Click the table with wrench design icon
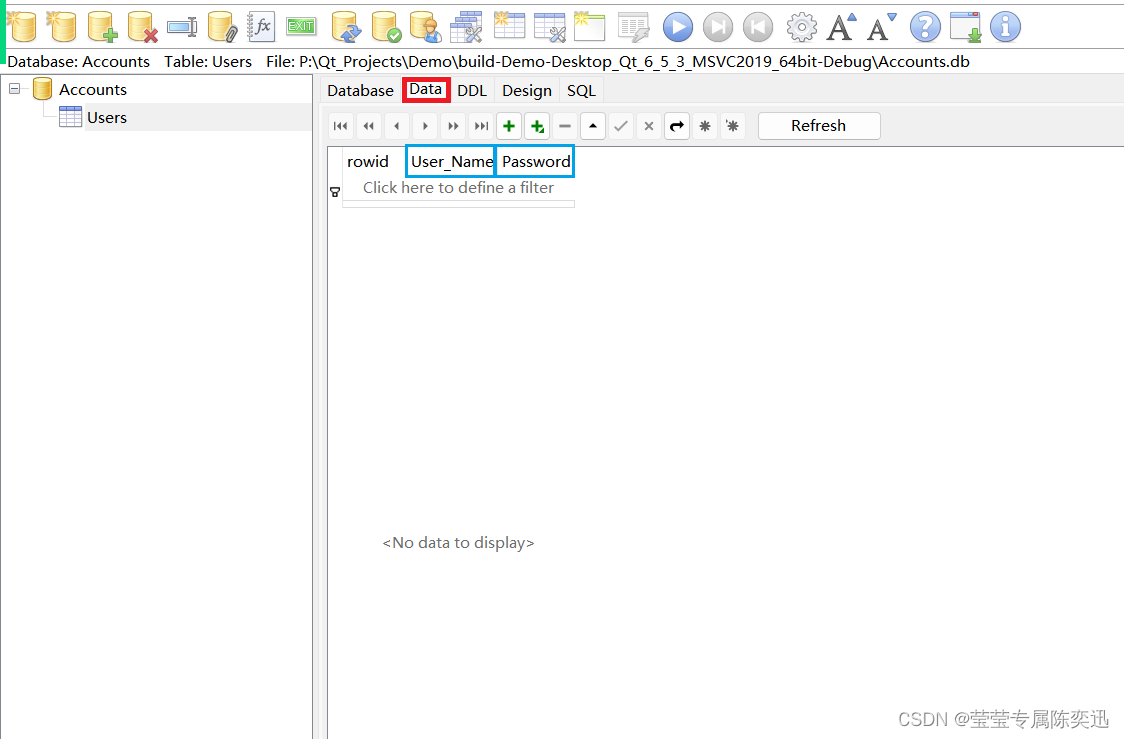The height and width of the screenshot is (739, 1124). pos(550,27)
